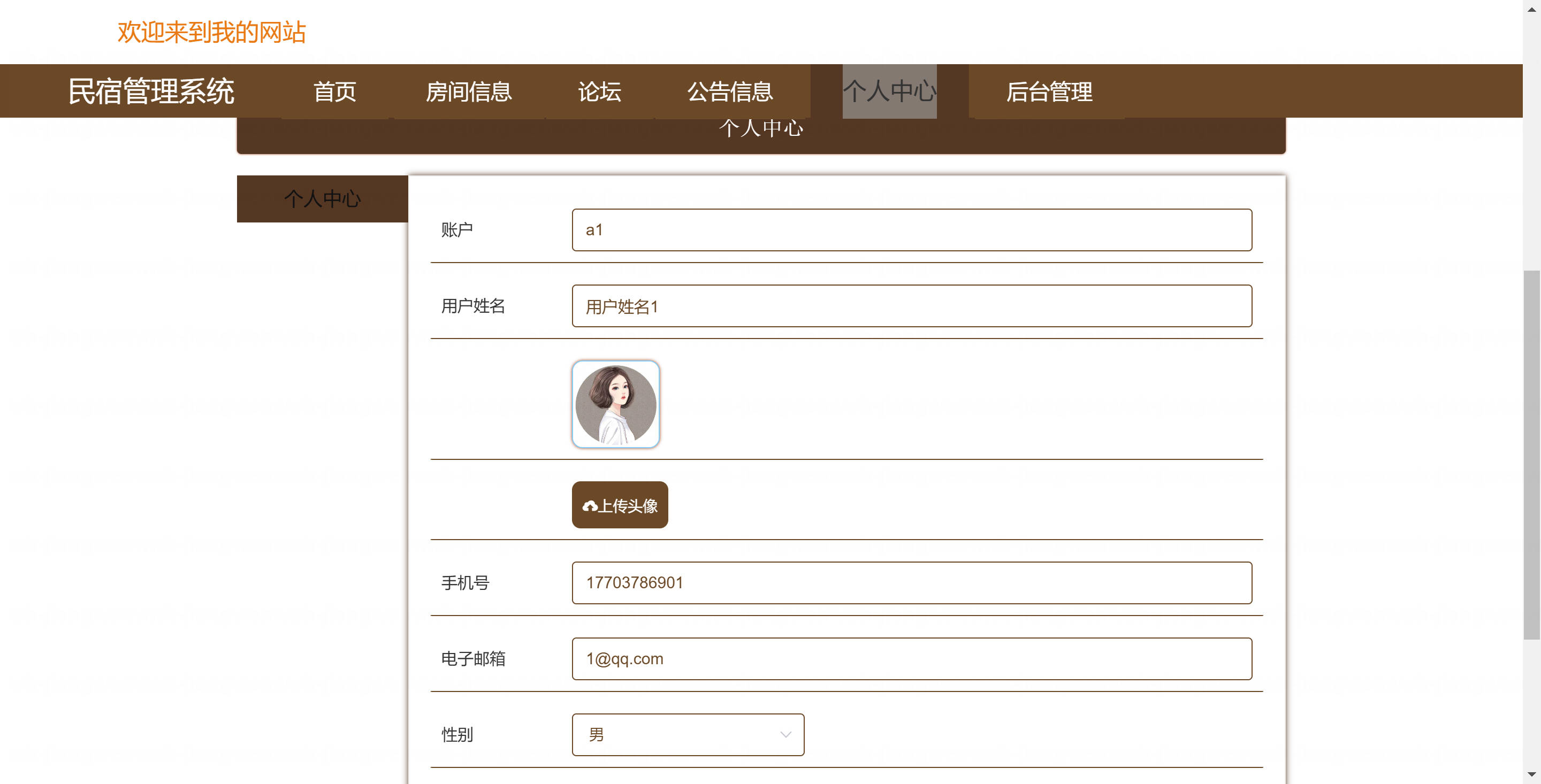Click the 电子邮箱 field label
Image resolution: width=1541 pixels, height=784 pixels.
pos(473,658)
